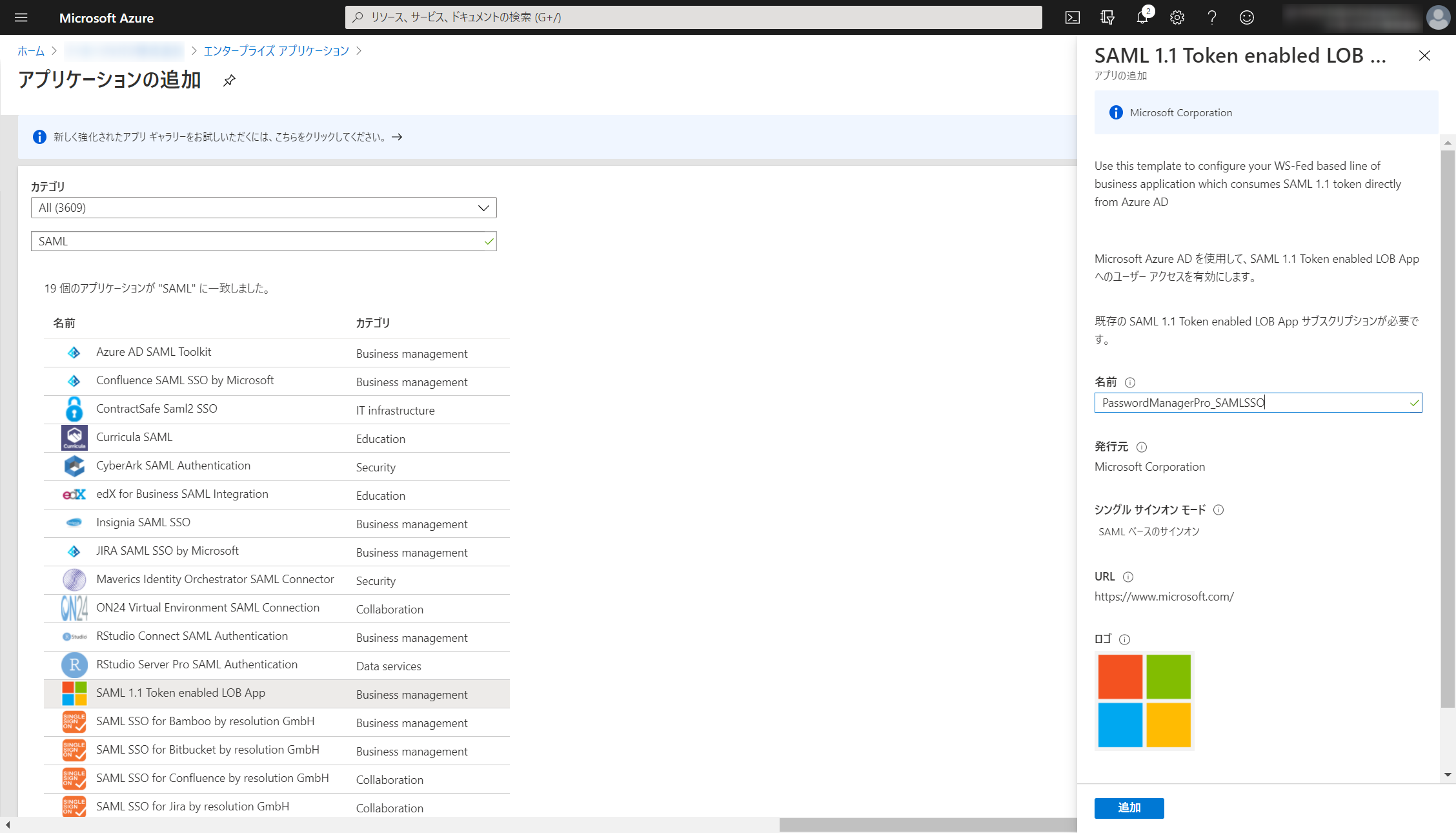
Task: Click the new app gallery banner arrow
Action: [x=397, y=137]
